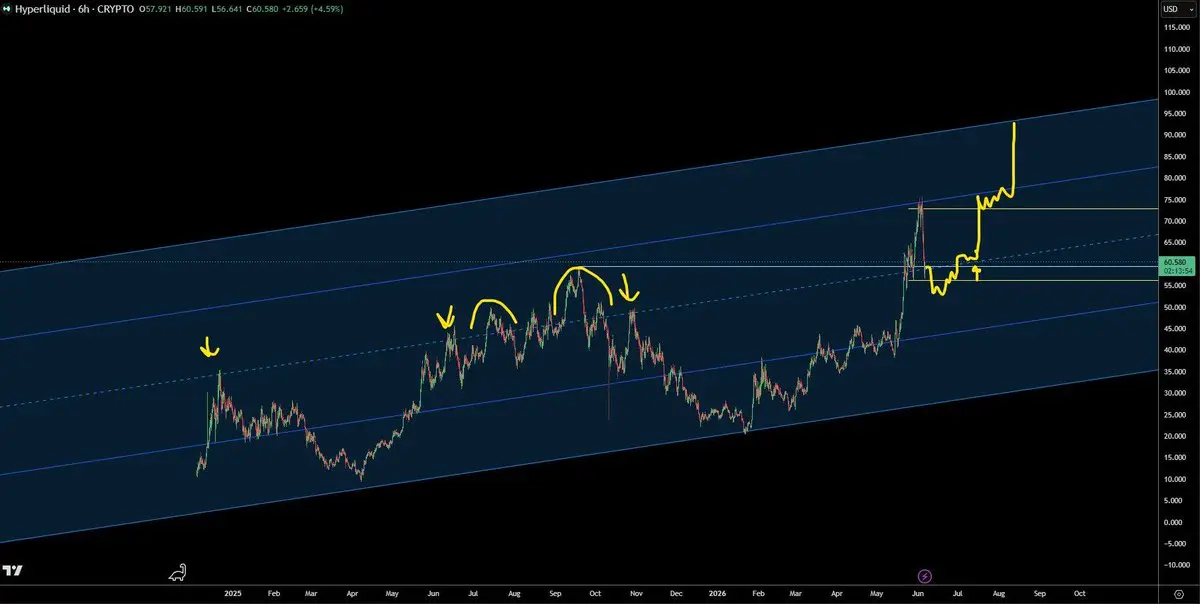Click the 50.000 price axis label

coord(1174,307)
